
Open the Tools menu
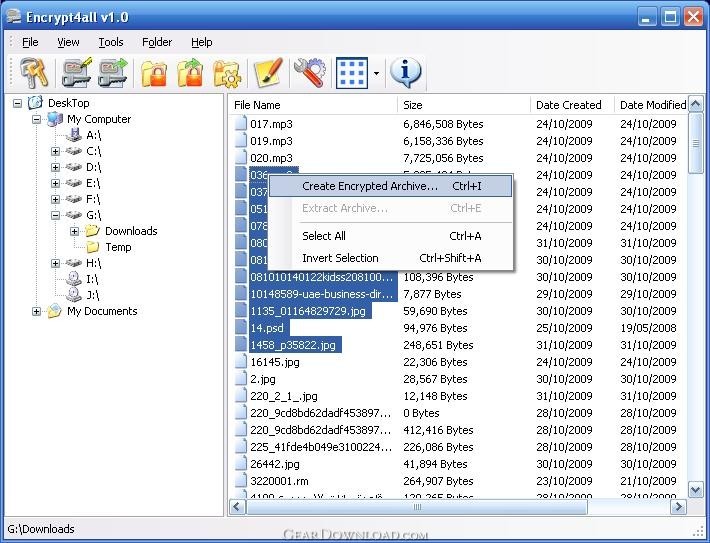pyautogui.click(x=111, y=42)
